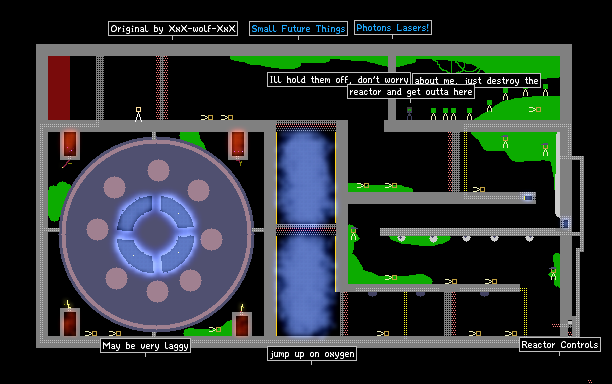Click the center core of the reactor
Screen dimensions: 612x384
point(156,233)
